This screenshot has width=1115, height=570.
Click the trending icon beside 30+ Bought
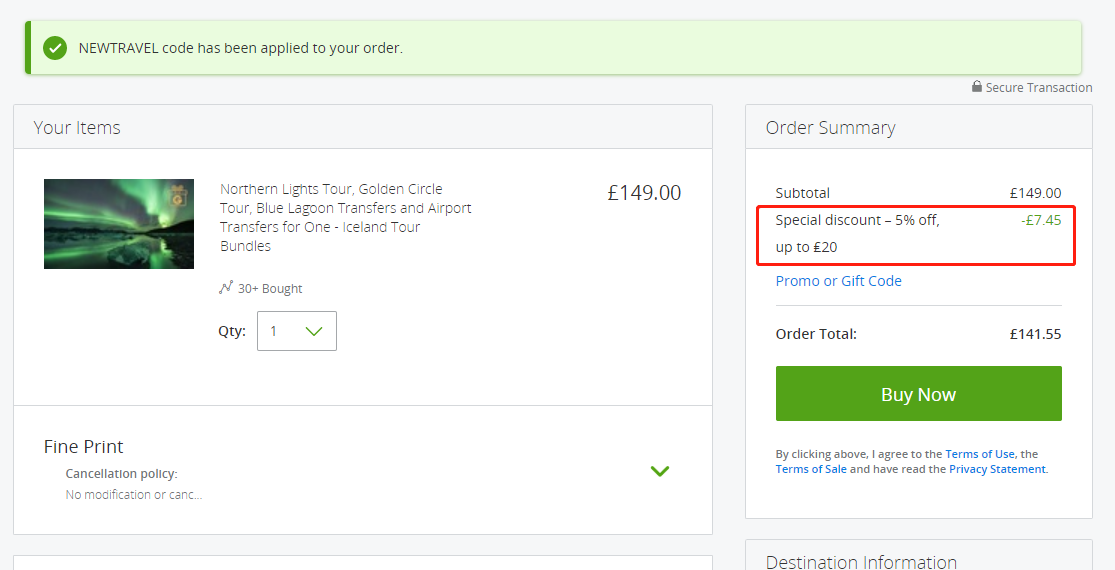(226, 288)
